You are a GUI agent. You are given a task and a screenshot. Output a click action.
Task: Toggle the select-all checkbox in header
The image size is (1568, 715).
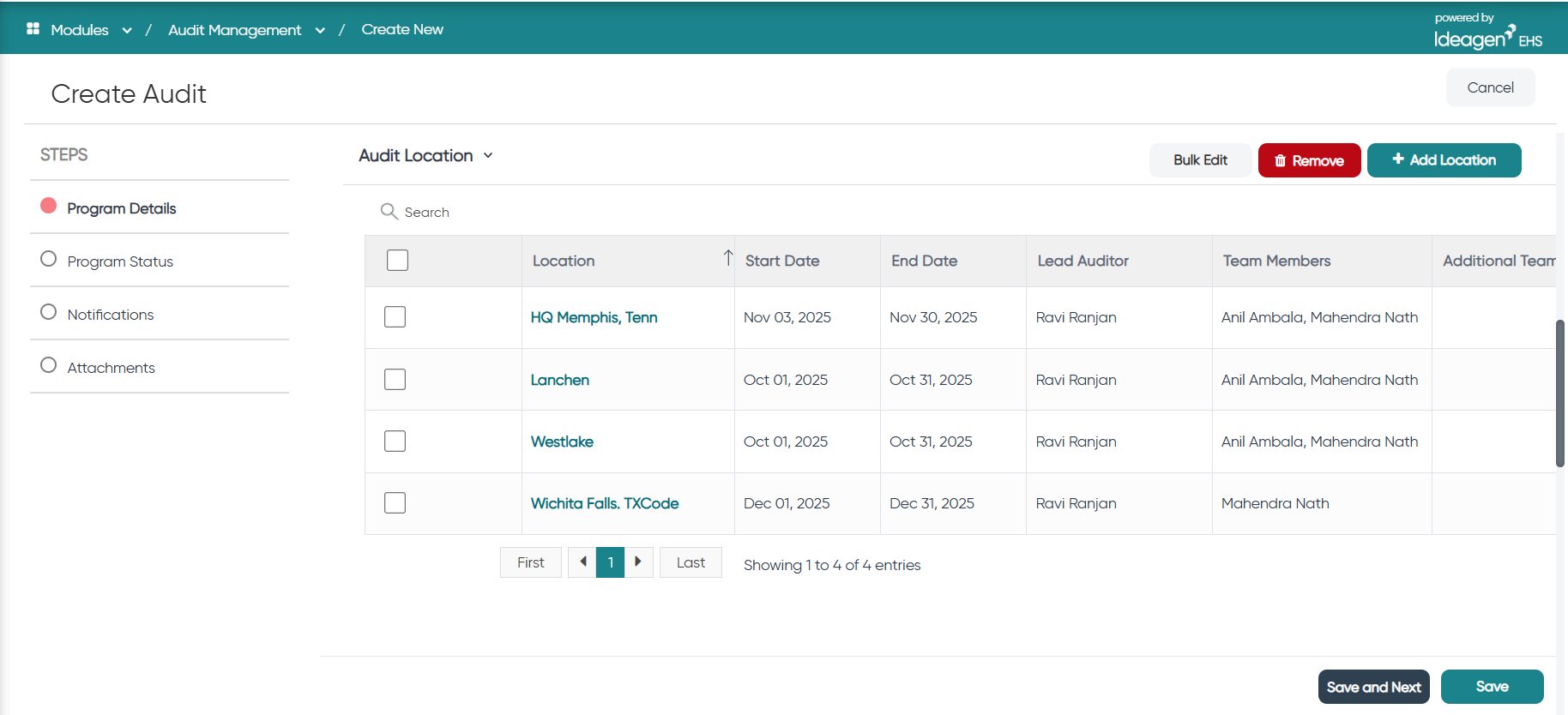point(397,260)
